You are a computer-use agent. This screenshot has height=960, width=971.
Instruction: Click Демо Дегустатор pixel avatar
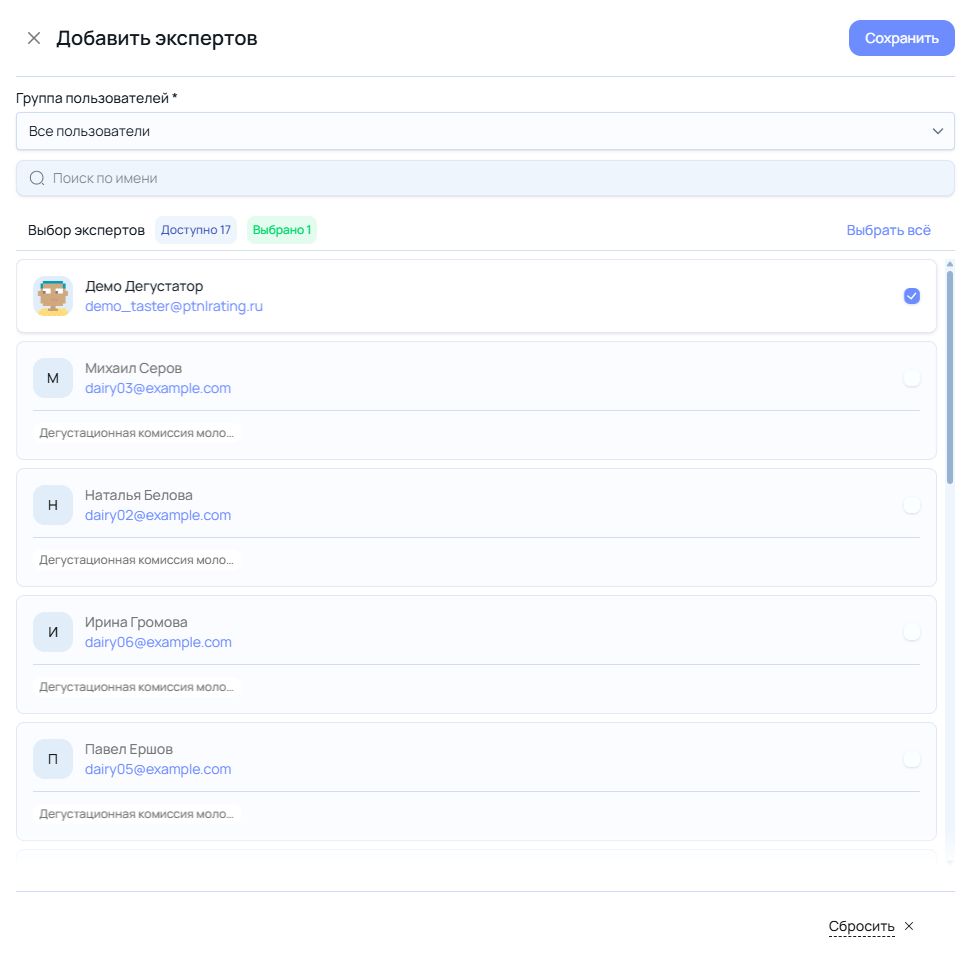click(x=53, y=296)
